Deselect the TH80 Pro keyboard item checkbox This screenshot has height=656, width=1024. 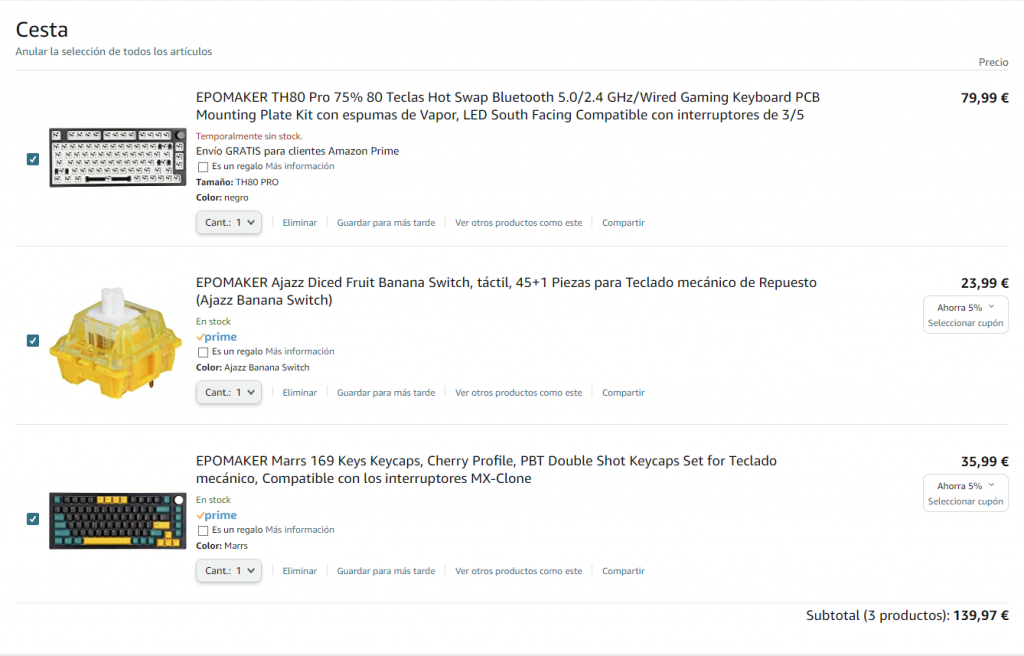point(33,159)
